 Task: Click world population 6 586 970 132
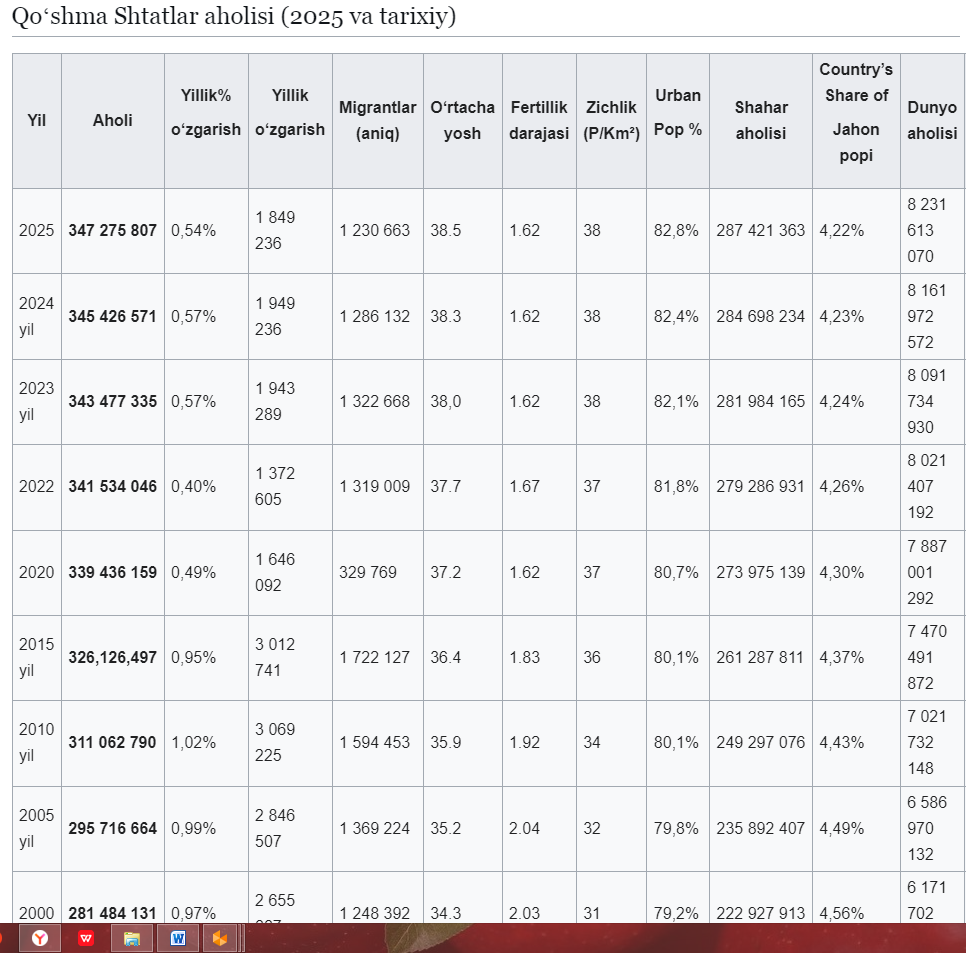927,829
